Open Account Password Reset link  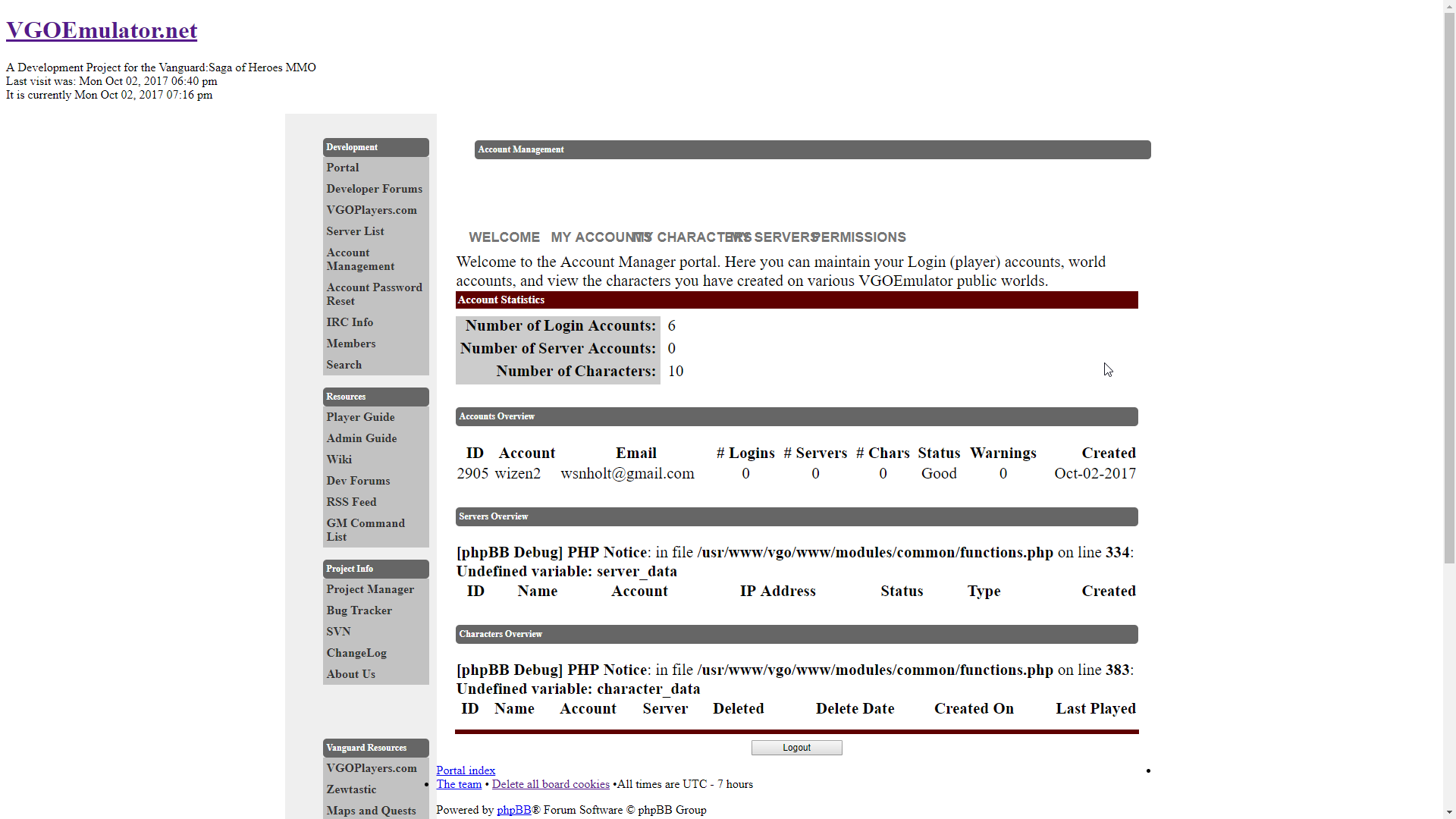(x=374, y=294)
